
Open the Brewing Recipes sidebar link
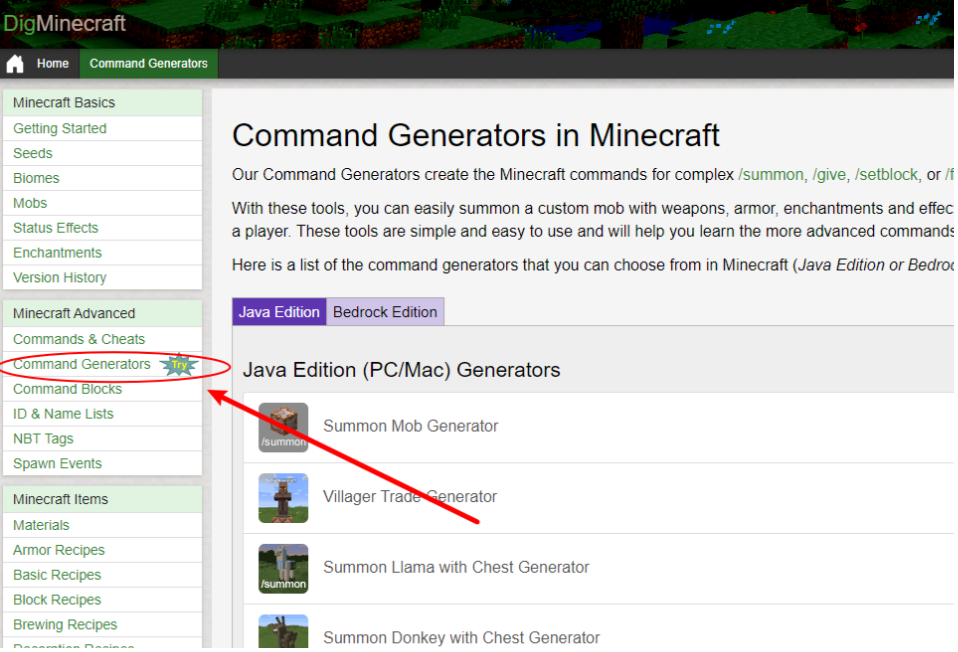tap(65, 625)
